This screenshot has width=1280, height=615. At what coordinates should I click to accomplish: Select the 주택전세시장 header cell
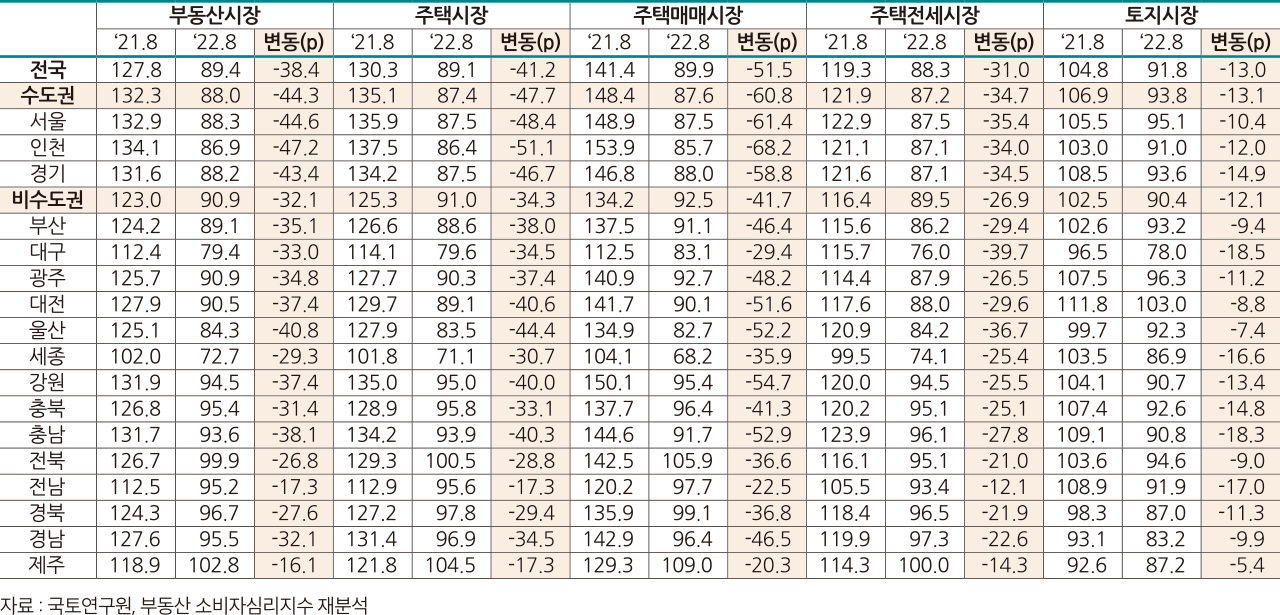pos(925,14)
